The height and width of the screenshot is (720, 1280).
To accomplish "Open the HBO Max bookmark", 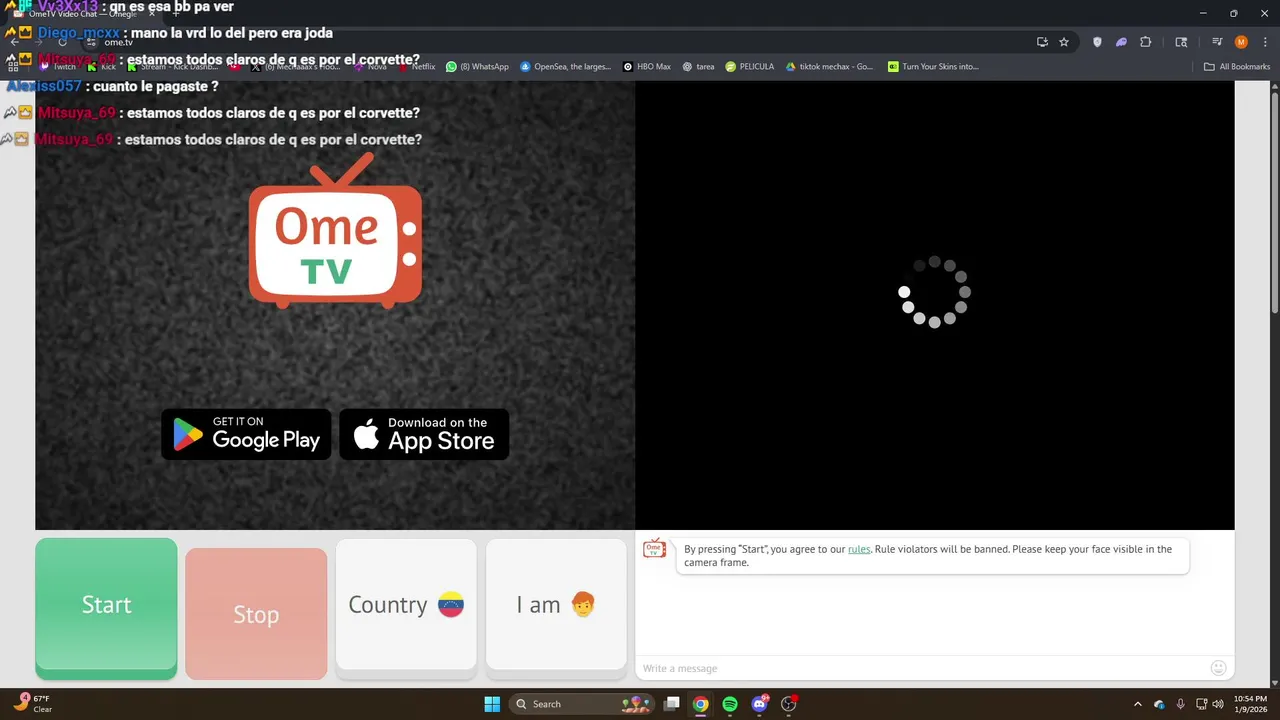I will (x=647, y=67).
